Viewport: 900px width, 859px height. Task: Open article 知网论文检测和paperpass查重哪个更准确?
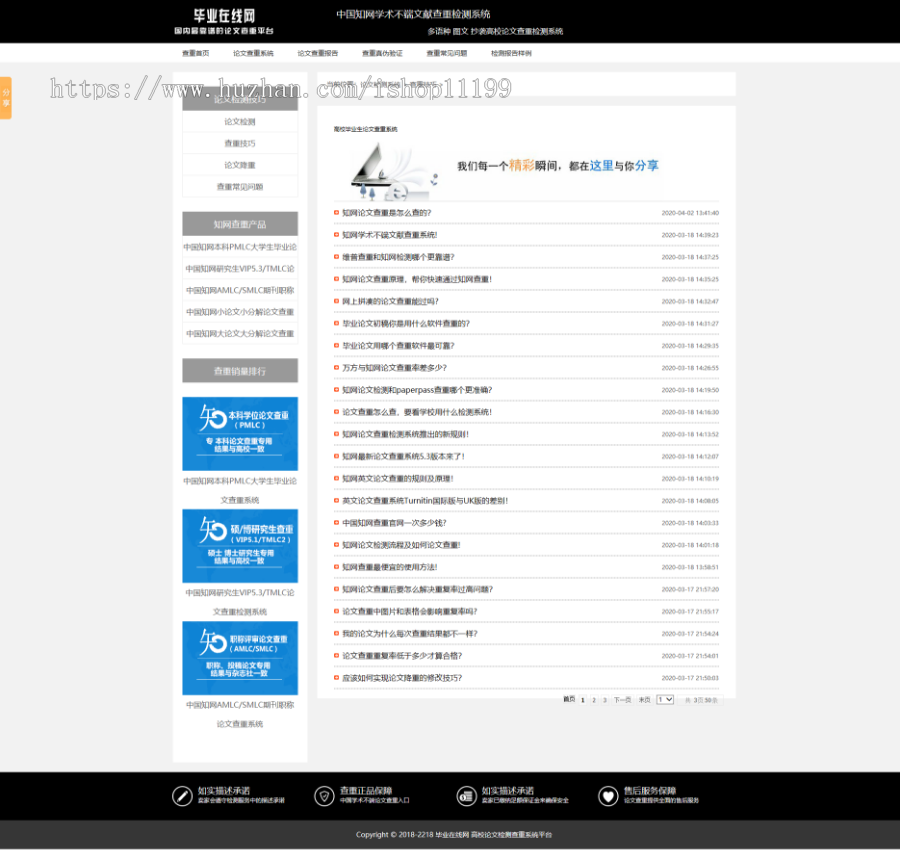[417, 390]
